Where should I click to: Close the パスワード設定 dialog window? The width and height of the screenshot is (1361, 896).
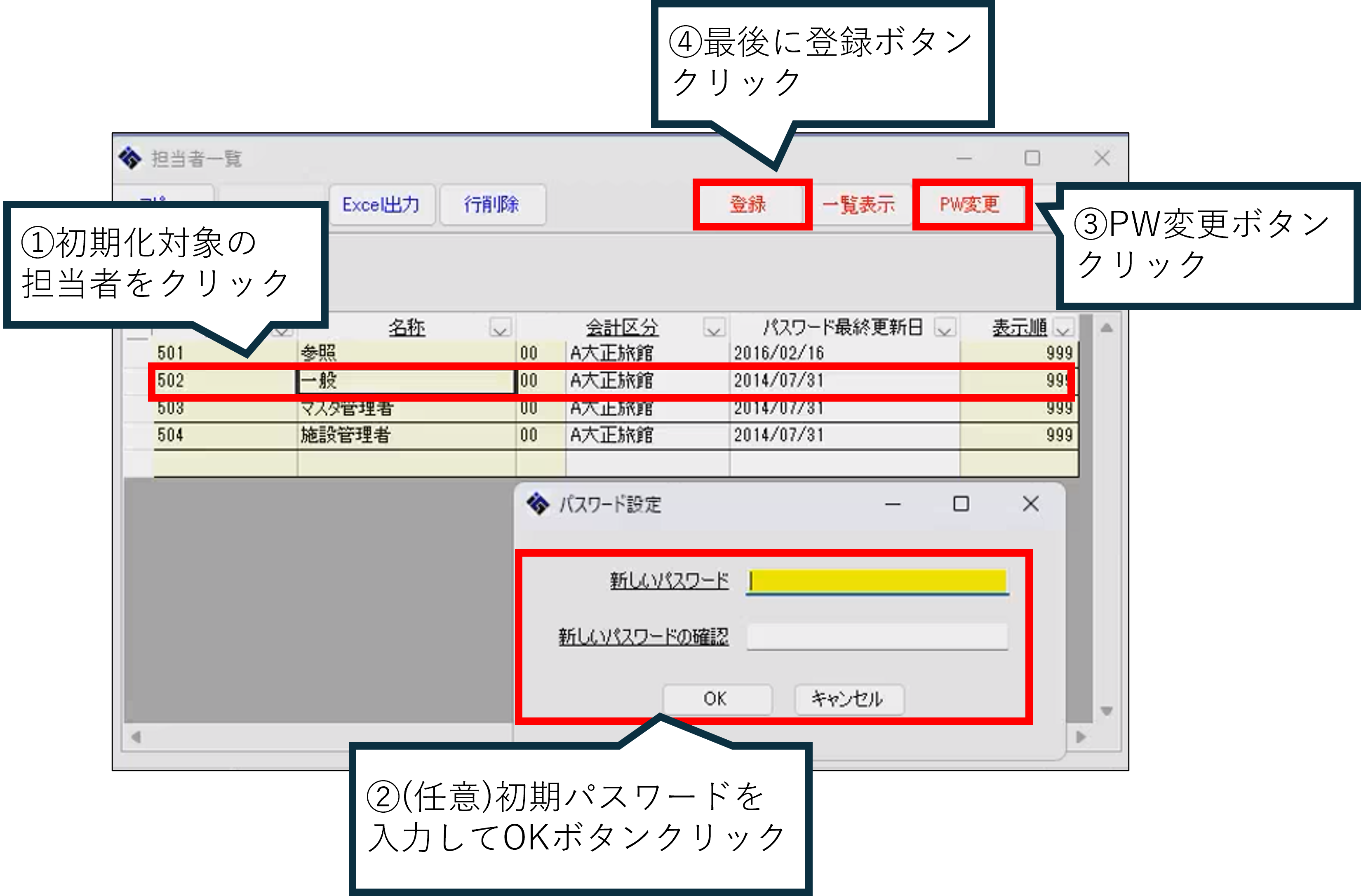[x=1030, y=504]
